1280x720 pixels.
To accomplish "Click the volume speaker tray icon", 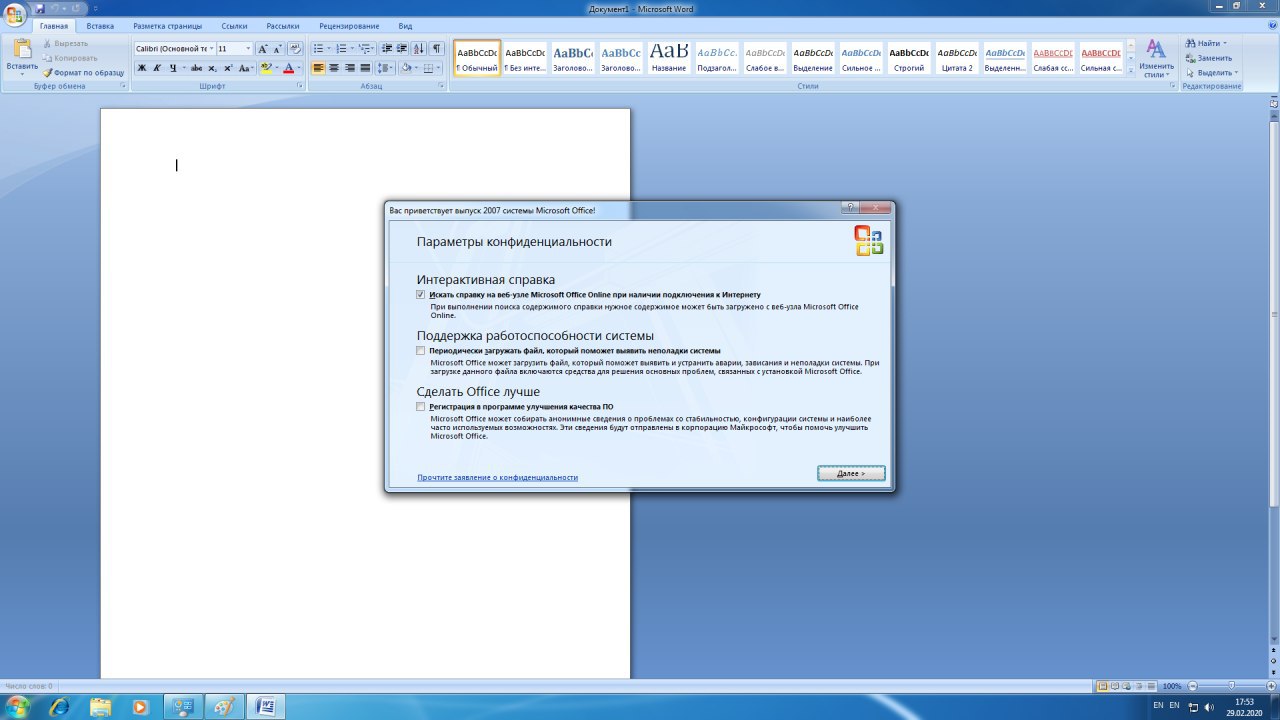I will pos(1209,707).
